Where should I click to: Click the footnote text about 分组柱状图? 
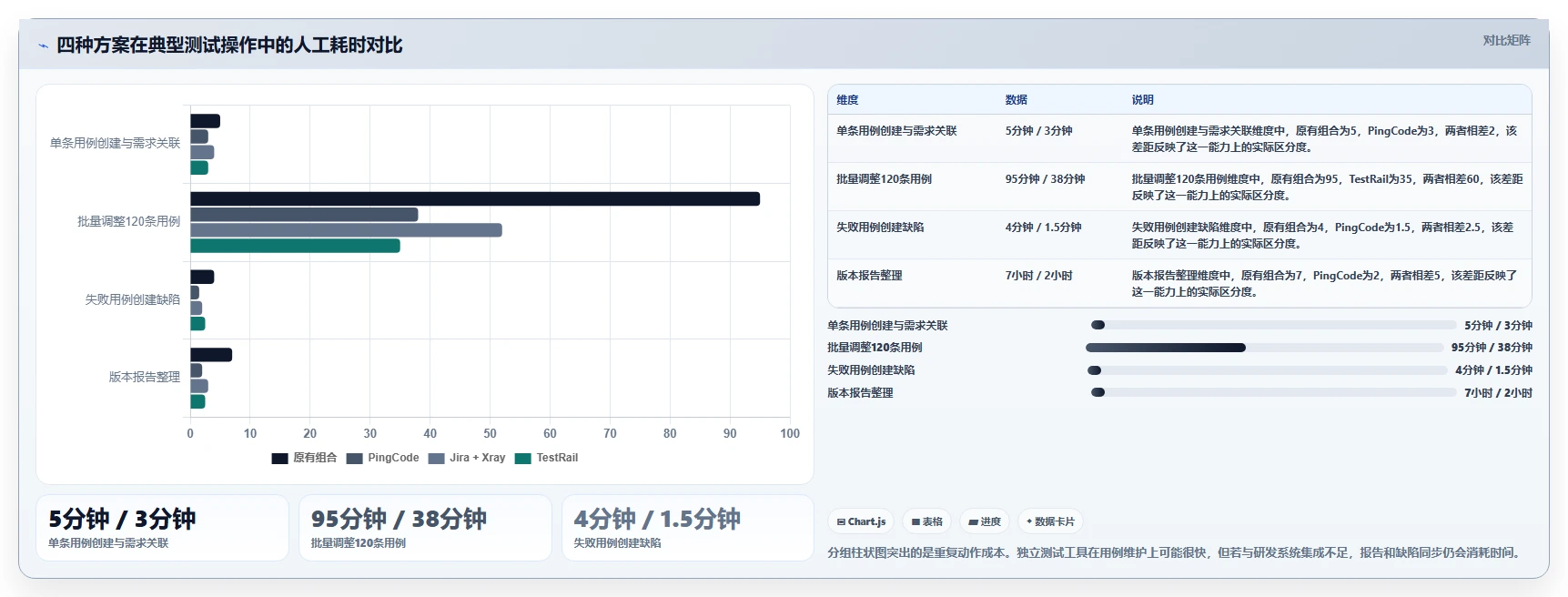tap(1177, 553)
